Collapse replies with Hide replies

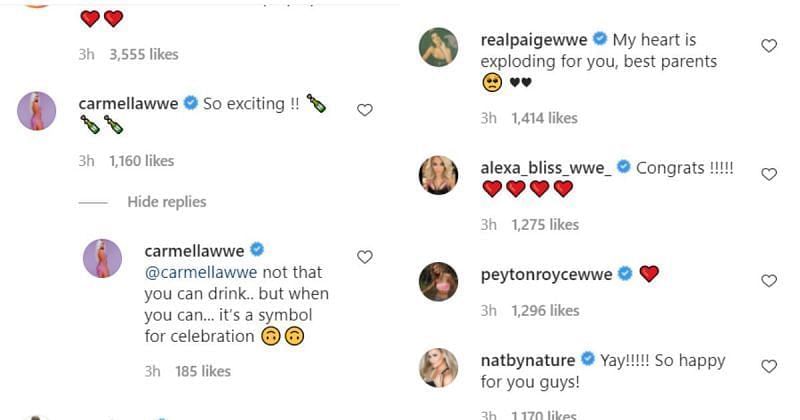pos(166,202)
